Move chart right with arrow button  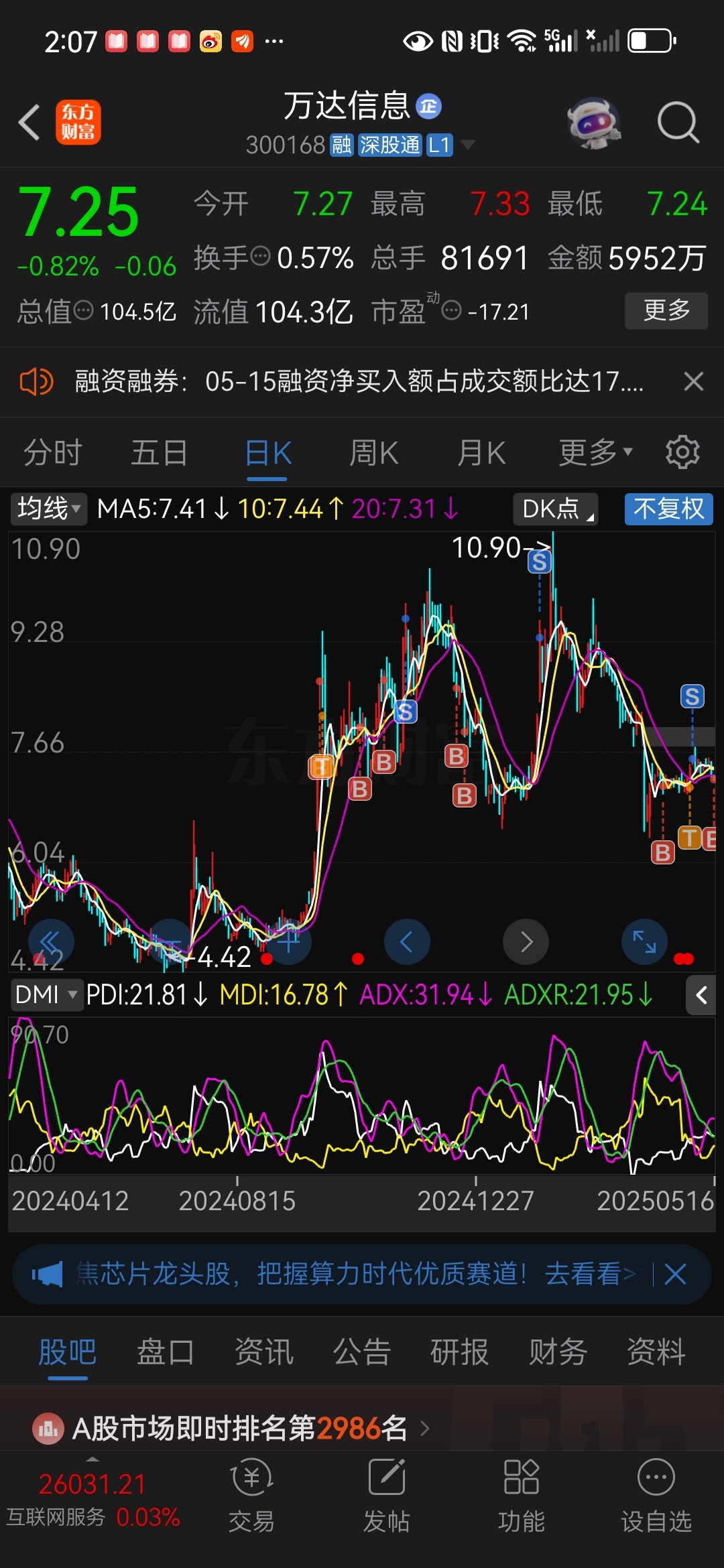(x=526, y=941)
